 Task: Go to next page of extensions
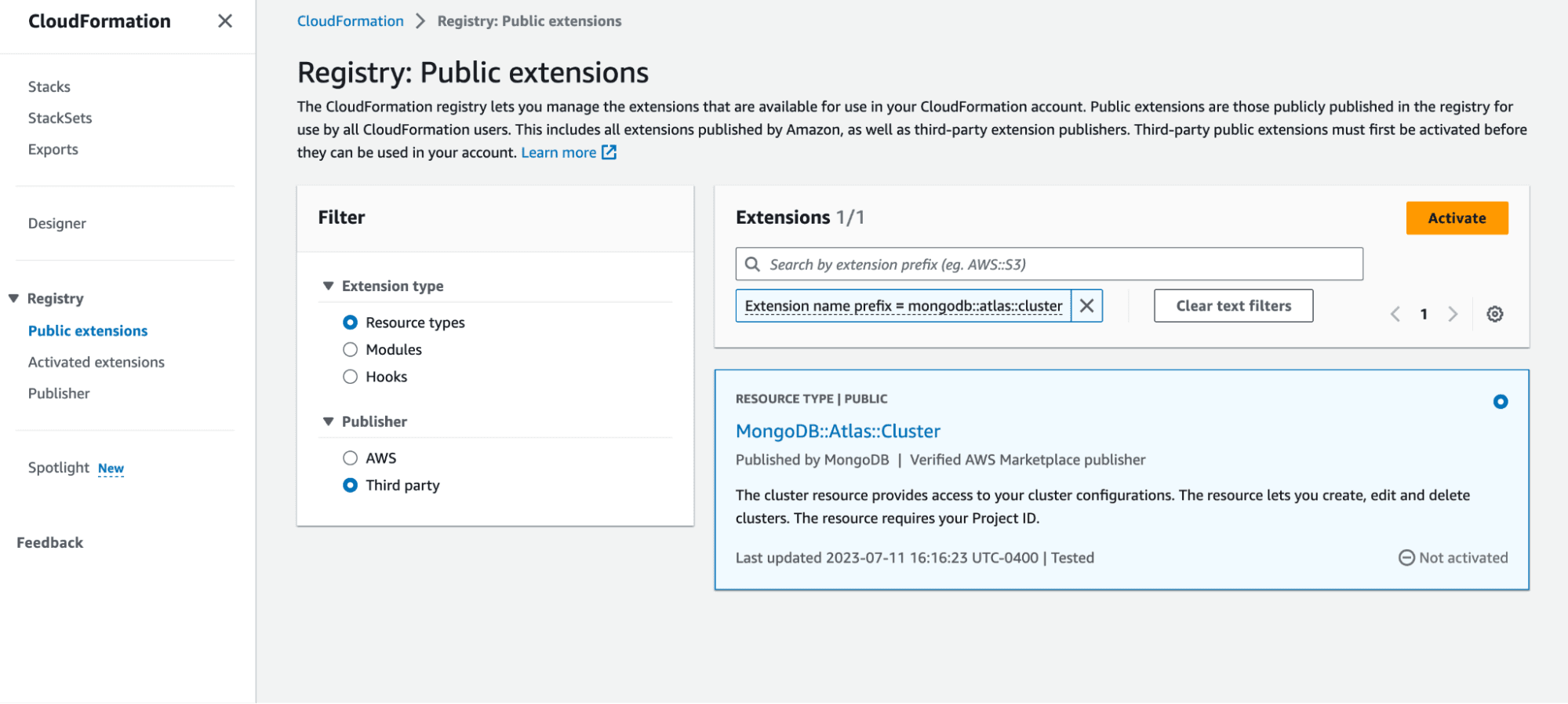(1453, 314)
